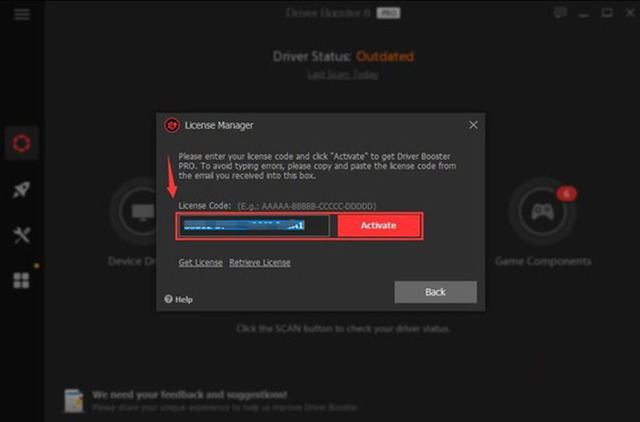Click the Back button

click(x=436, y=292)
